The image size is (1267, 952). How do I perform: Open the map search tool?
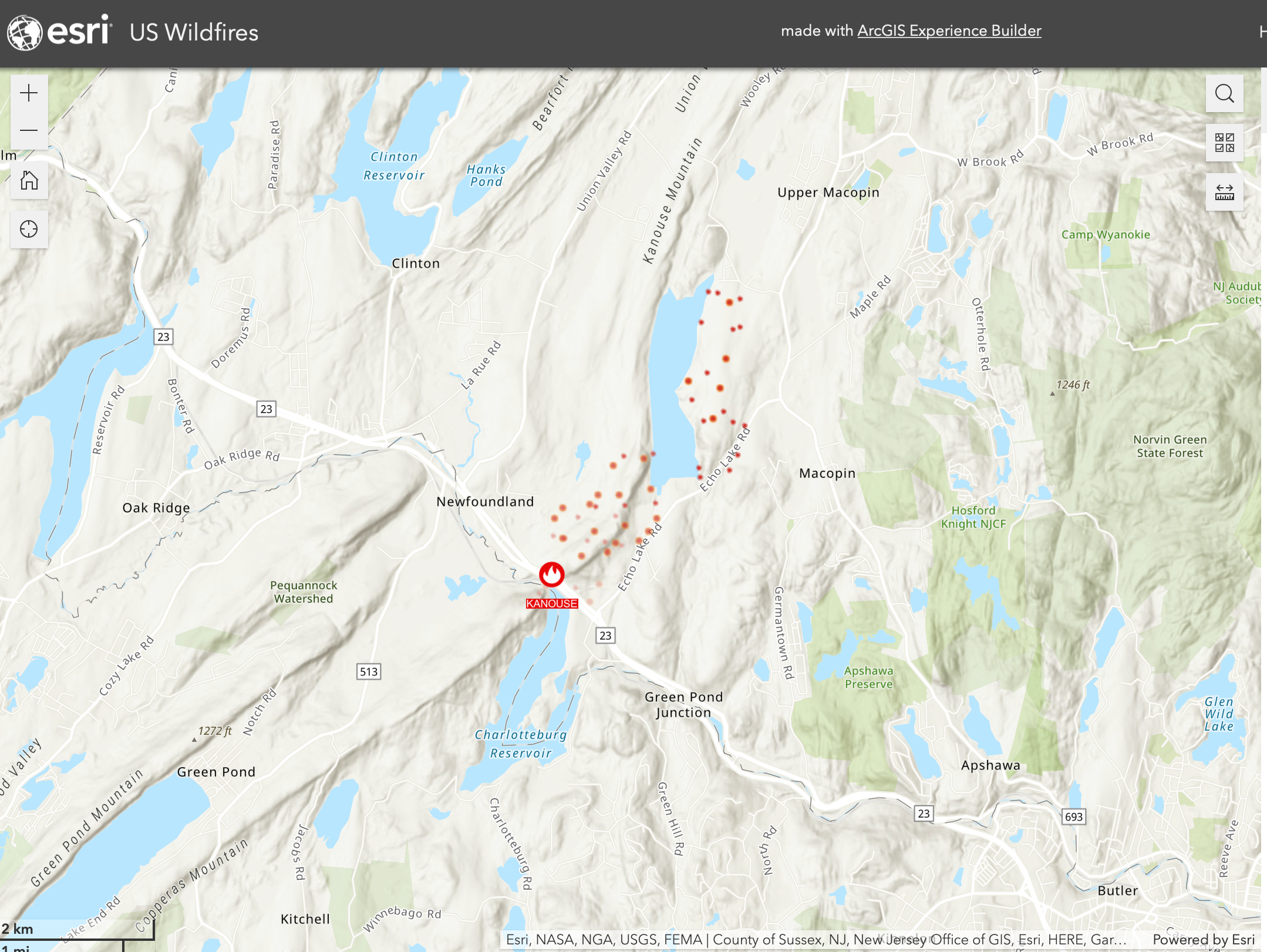(1224, 93)
